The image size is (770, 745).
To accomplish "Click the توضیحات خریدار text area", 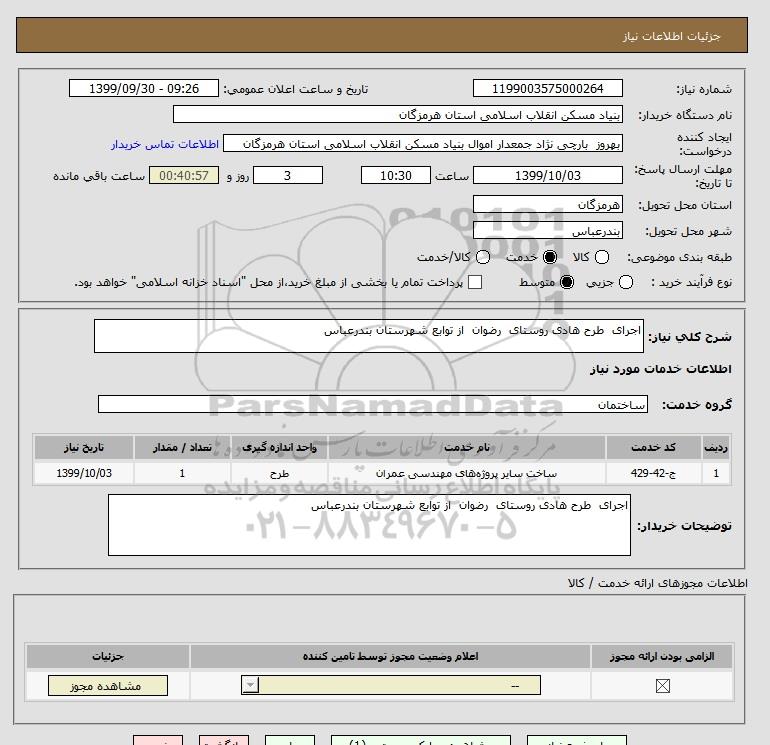I will click(x=369, y=525).
